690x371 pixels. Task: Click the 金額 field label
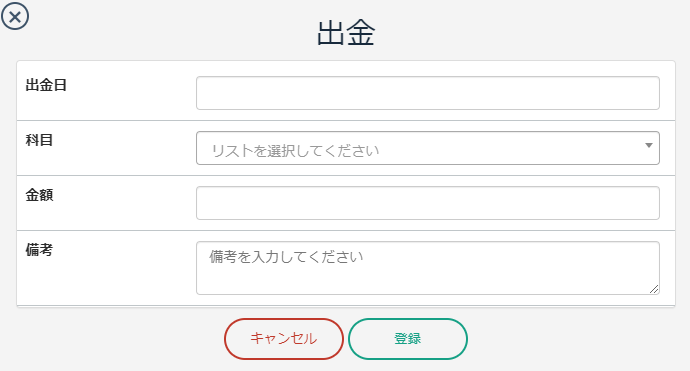(39, 195)
